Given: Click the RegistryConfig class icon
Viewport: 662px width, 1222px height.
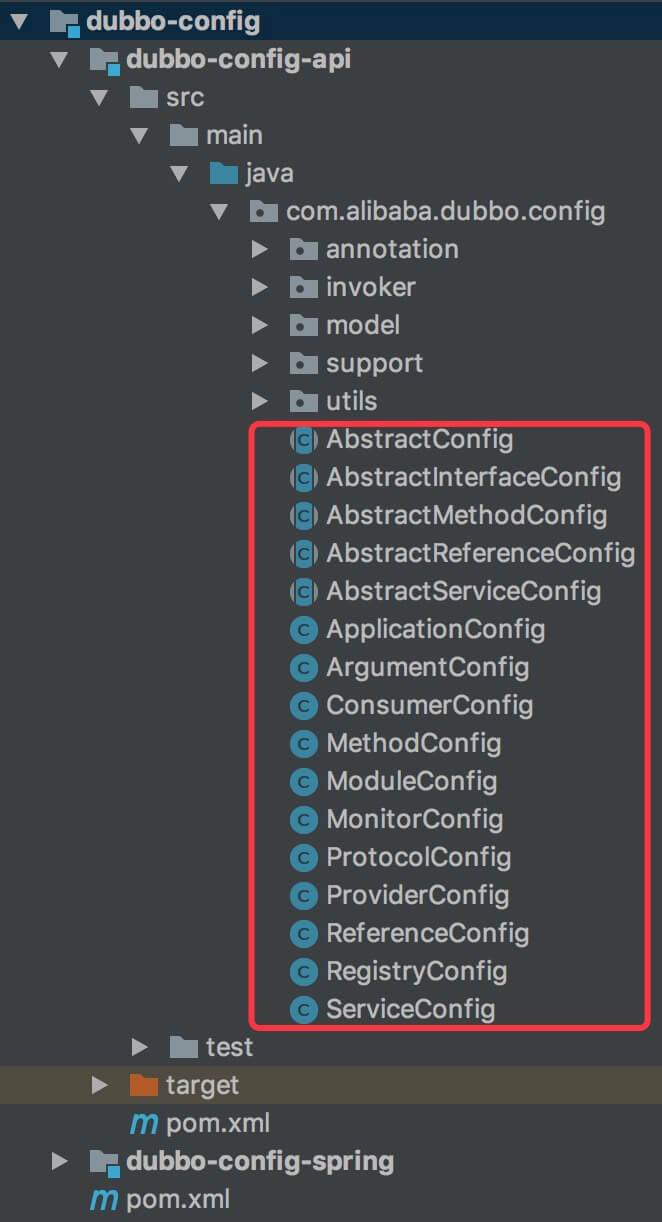Looking at the screenshot, I should click(x=303, y=971).
